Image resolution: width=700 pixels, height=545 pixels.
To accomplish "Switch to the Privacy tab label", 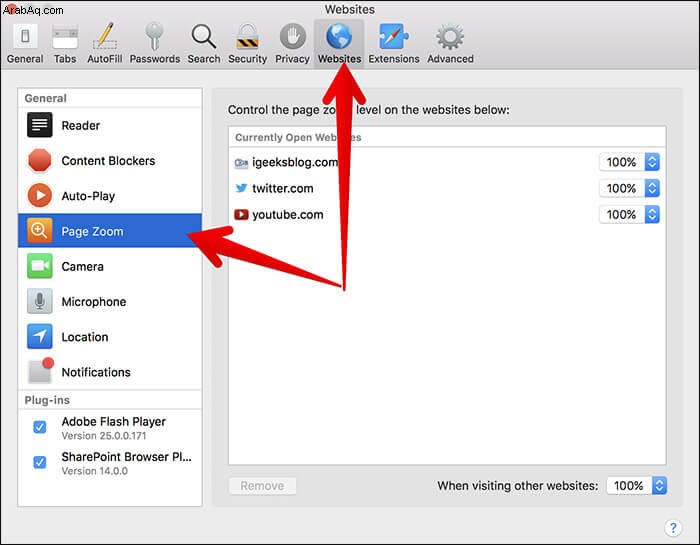I will tap(292, 59).
